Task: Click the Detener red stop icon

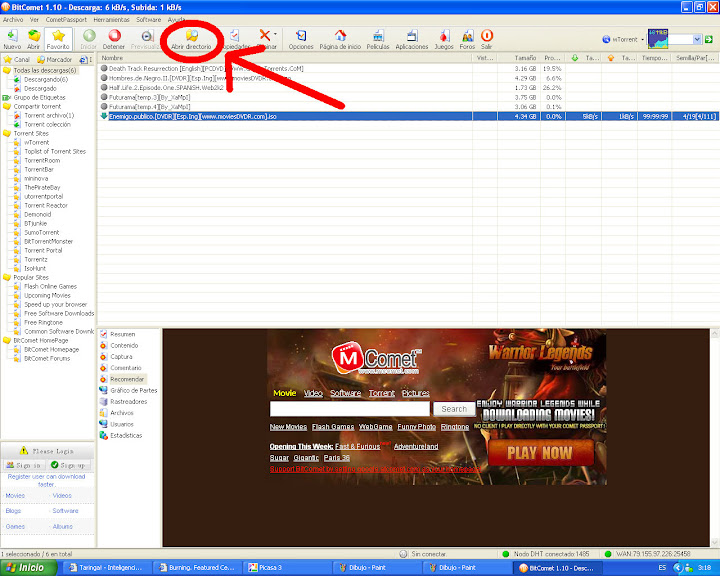Action: coord(114,36)
